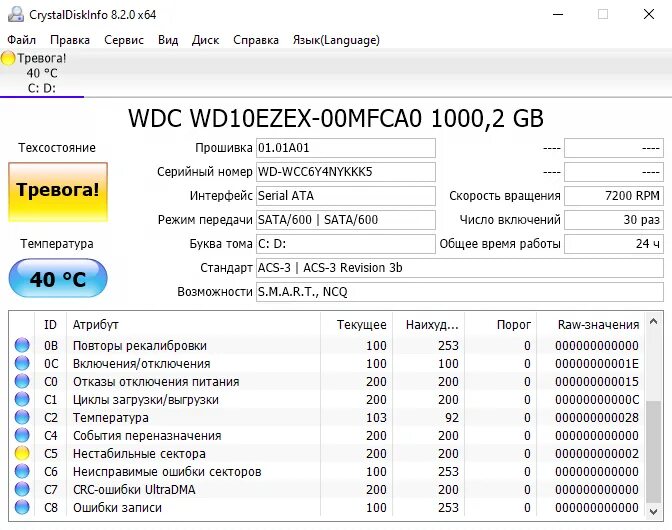This screenshot has height=530, width=672.
Task: Select the Неисправимые ошибки секторов attribute name
Action: [x=167, y=471]
